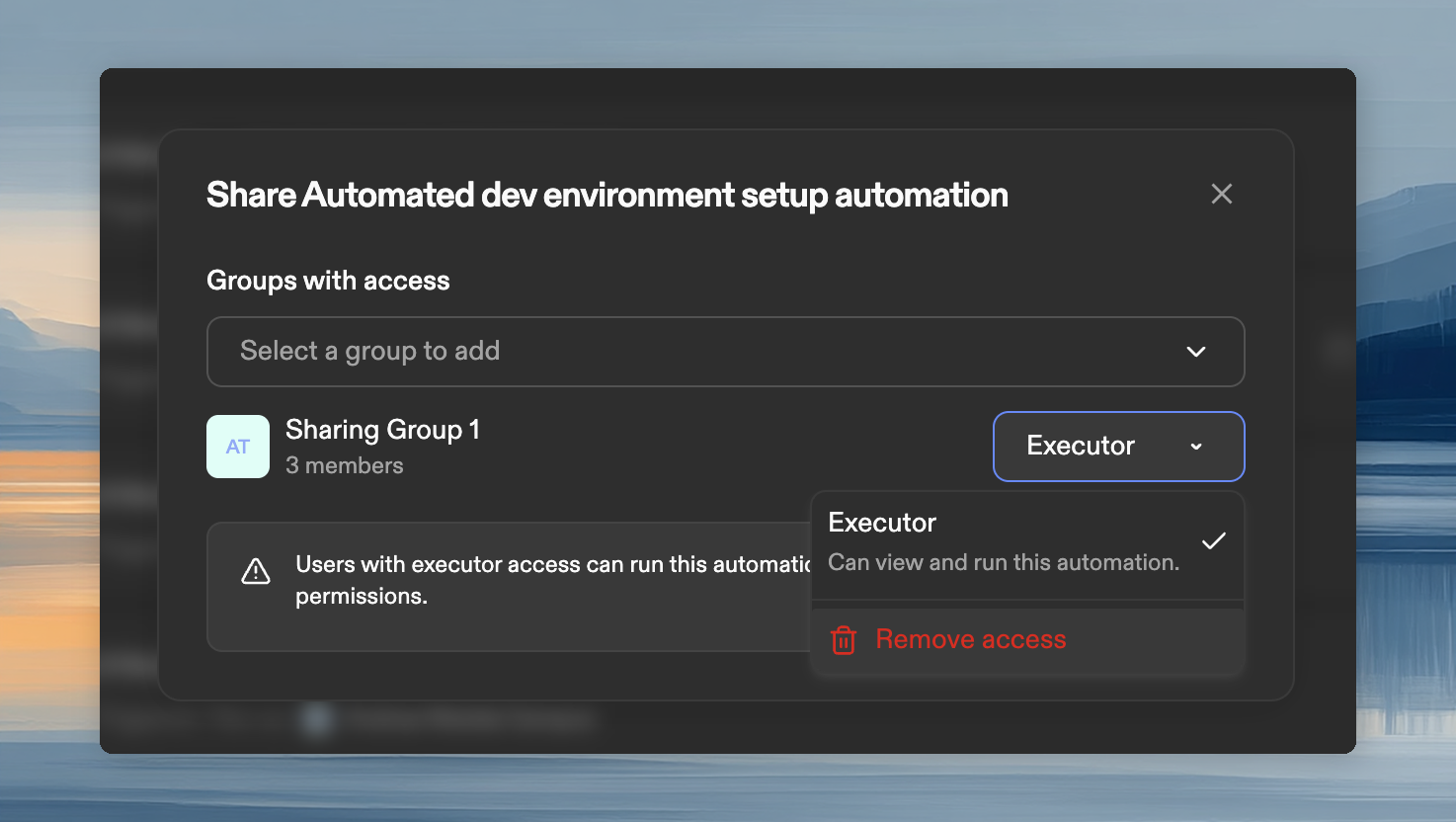This screenshot has width=1456, height=822.
Task: Click the X close icon at top right
Action: [1221, 194]
